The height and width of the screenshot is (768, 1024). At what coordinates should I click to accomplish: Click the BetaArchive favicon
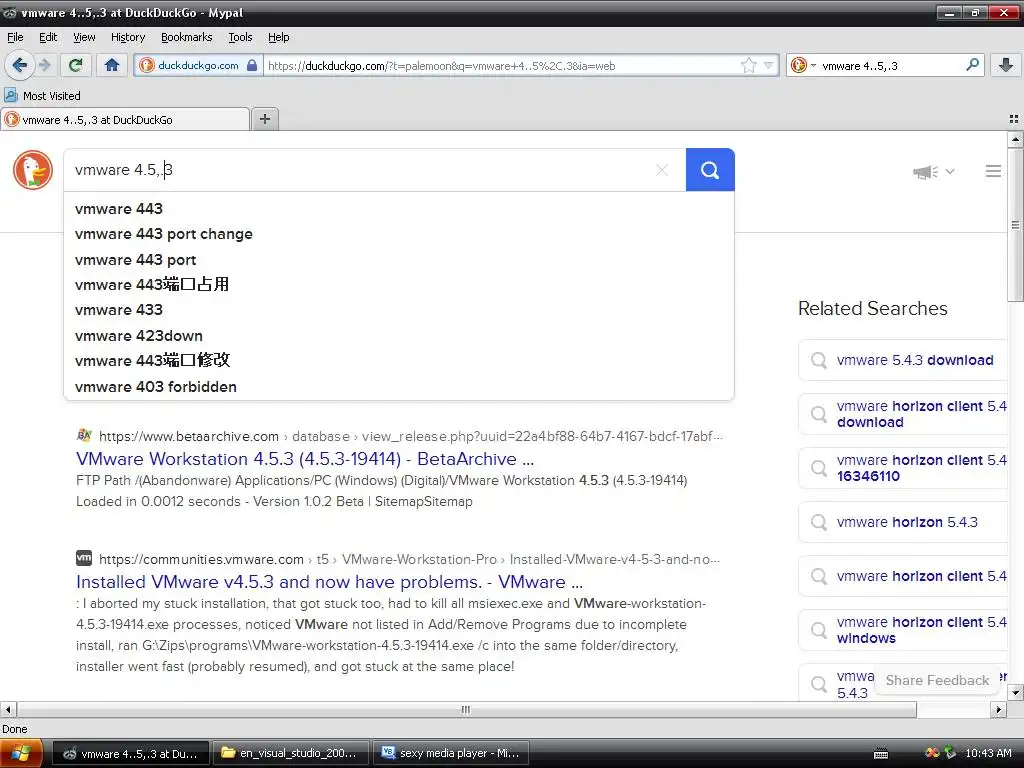tap(84, 435)
